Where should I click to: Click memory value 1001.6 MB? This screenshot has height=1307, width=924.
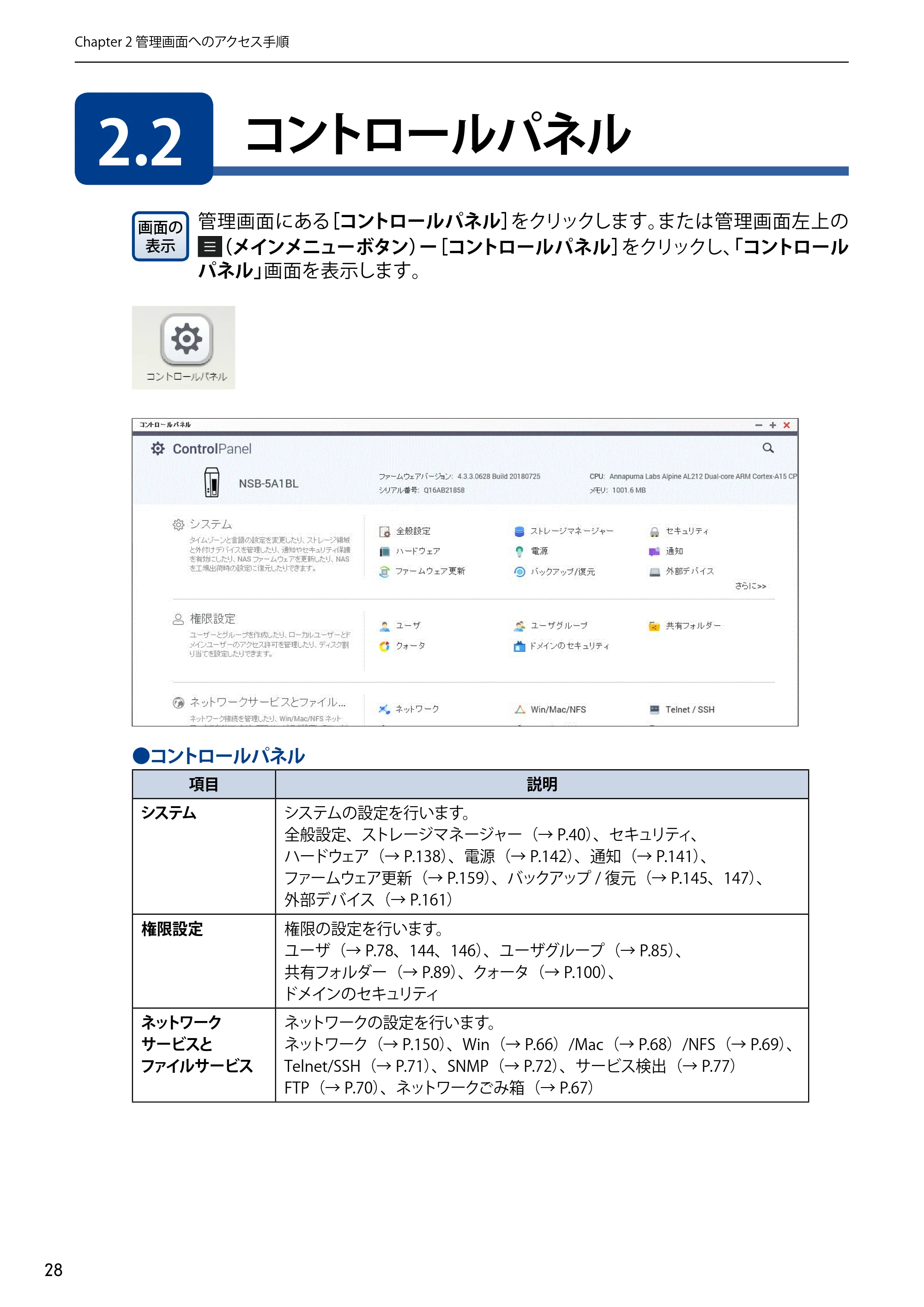pyautogui.click(x=629, y=490)
